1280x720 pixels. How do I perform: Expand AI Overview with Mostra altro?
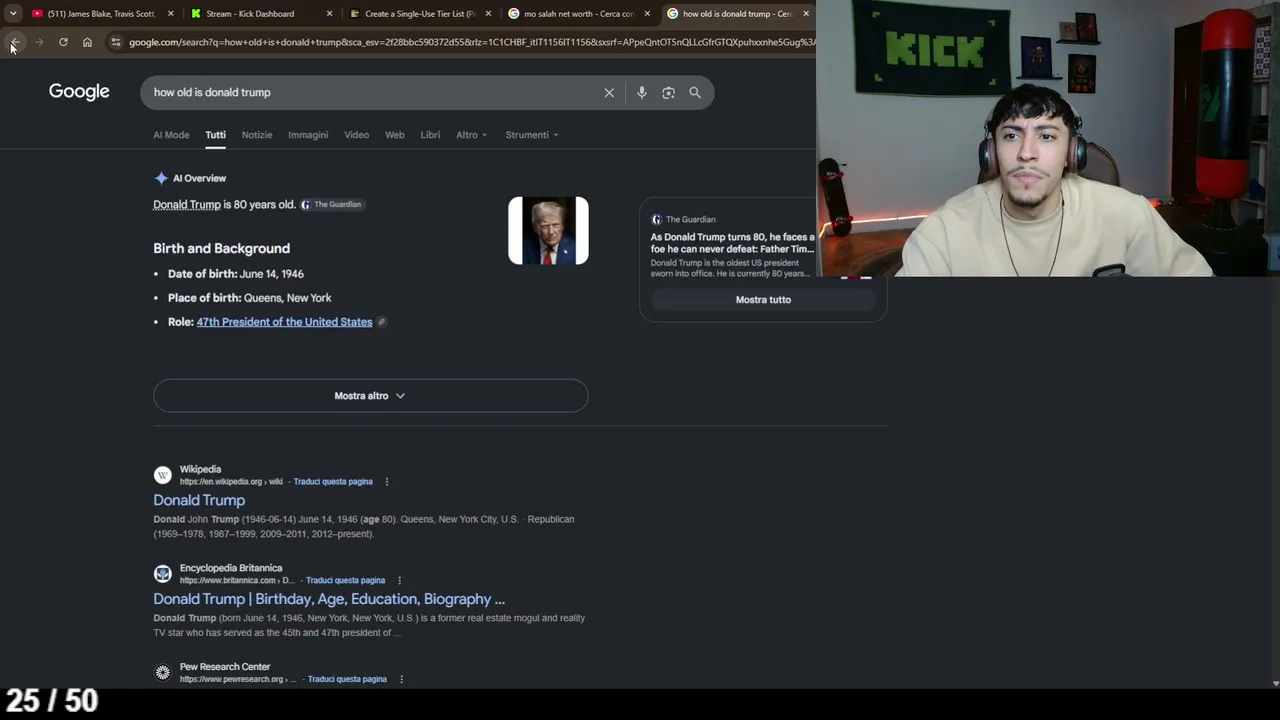pyautogui.click(x=370, y=396)
